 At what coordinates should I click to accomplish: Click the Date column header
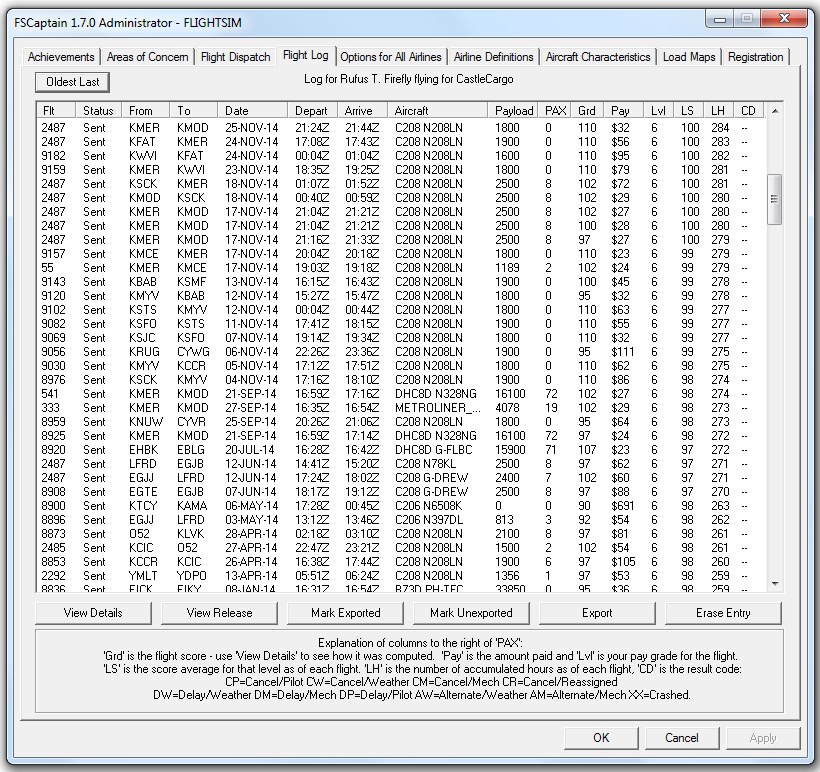(253, 110)
